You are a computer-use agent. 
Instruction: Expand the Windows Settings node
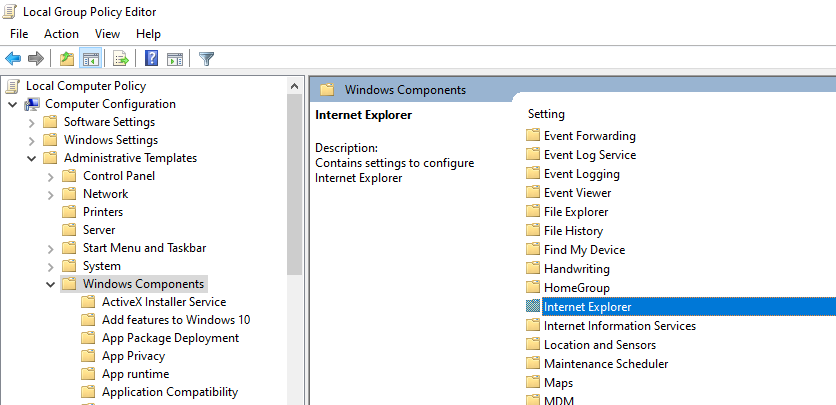tap(31, 141)
